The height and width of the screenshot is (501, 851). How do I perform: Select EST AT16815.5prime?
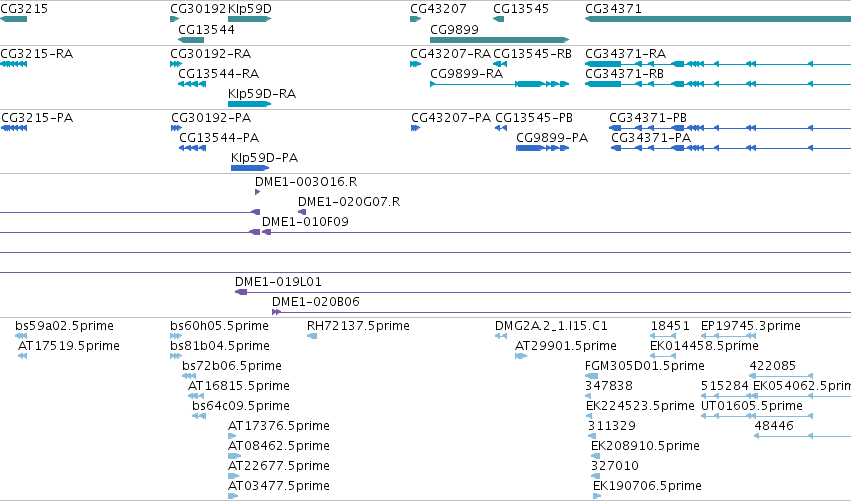tap(238, 386)
